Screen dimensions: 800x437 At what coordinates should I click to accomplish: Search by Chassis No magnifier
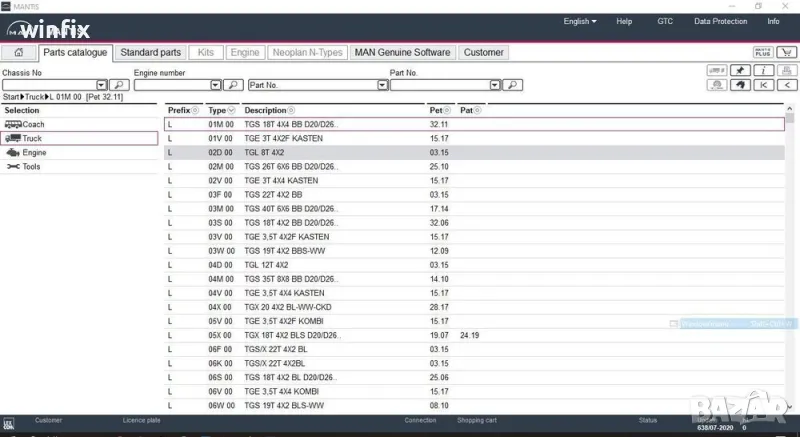click(x=119, y=85)
